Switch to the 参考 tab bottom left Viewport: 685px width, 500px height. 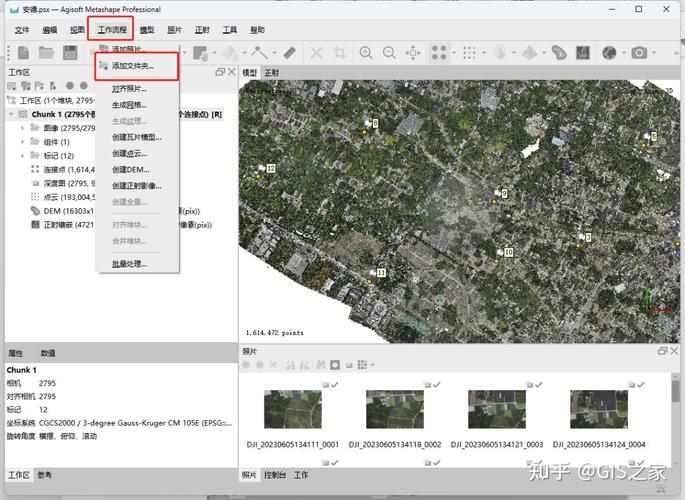point(44,475)
